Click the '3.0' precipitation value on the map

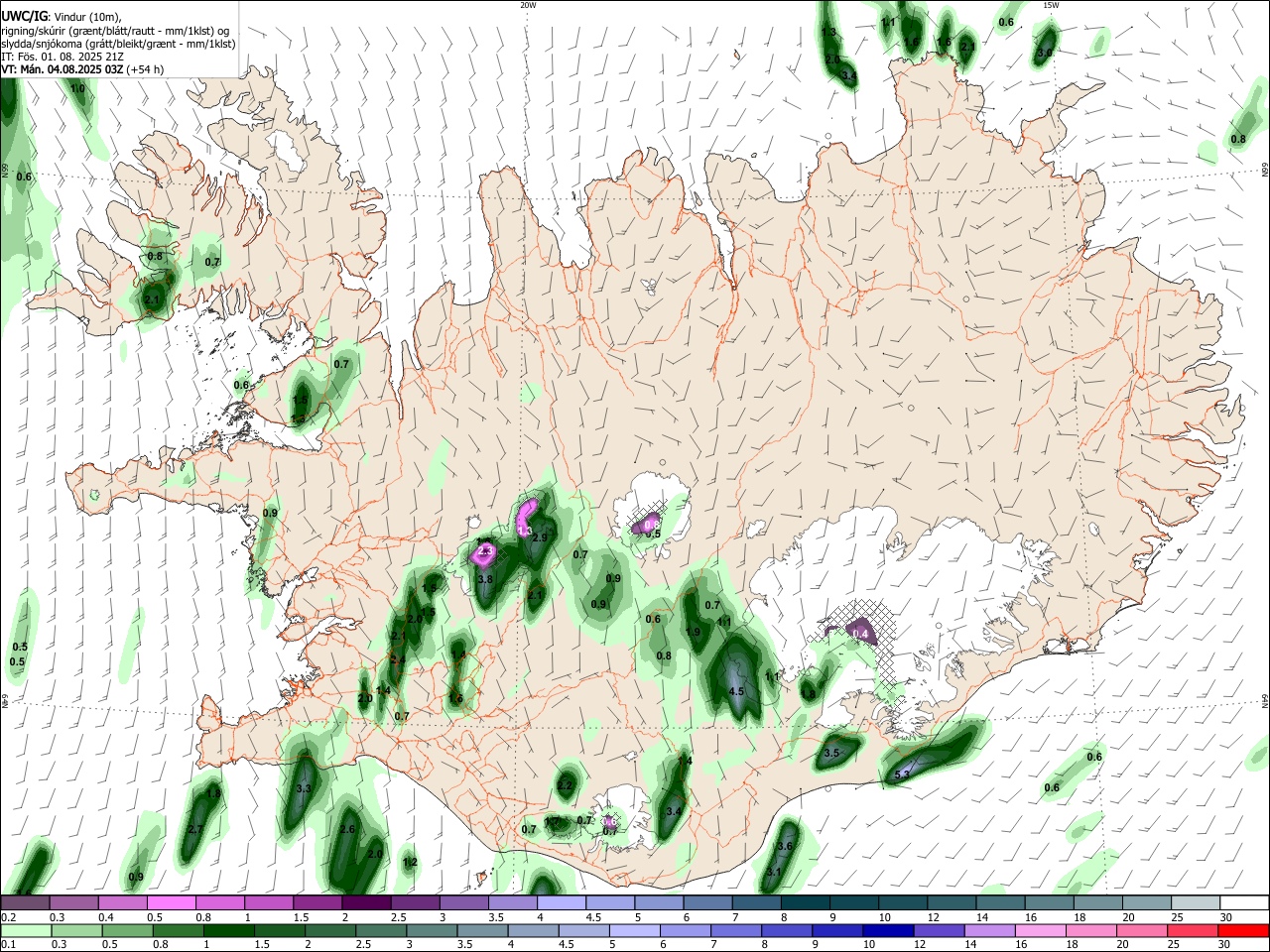click(1045, 53)
